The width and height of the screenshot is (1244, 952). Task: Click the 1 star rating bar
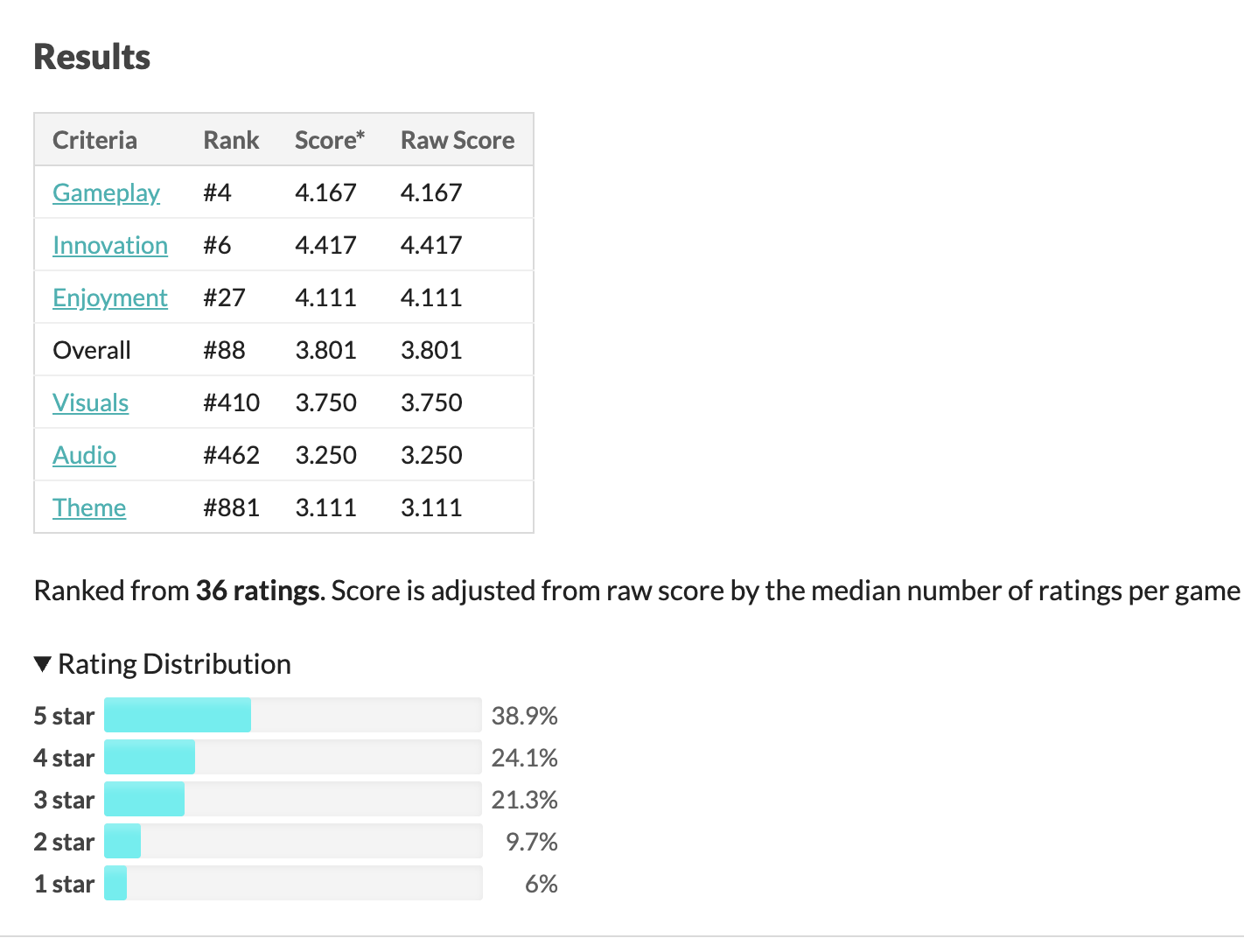pos(293,883)
